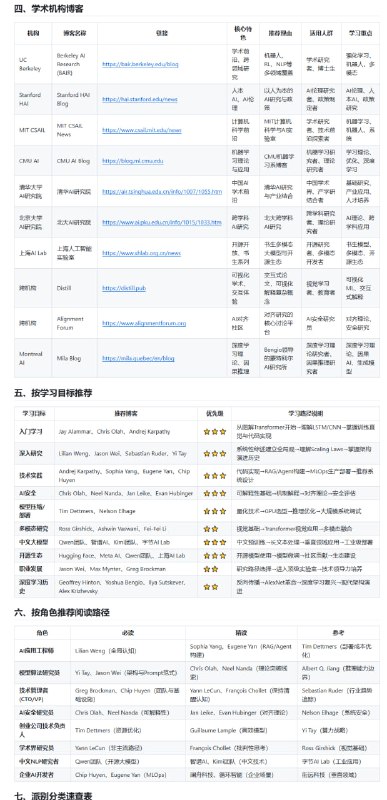Click the 开源生态 row label
Screen dimensions: 387x800
coord(31,556)
